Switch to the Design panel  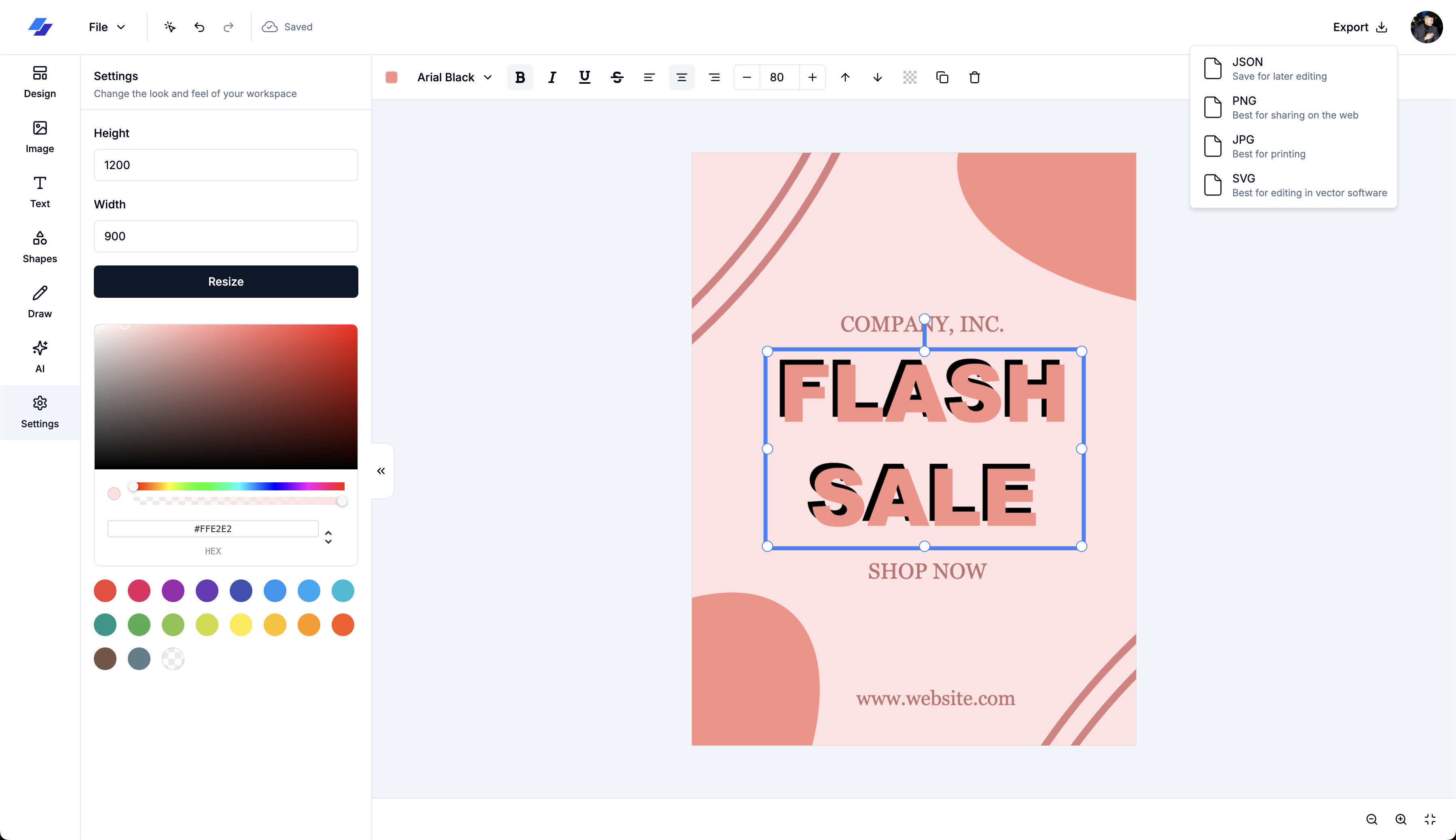tap(39, 81)
